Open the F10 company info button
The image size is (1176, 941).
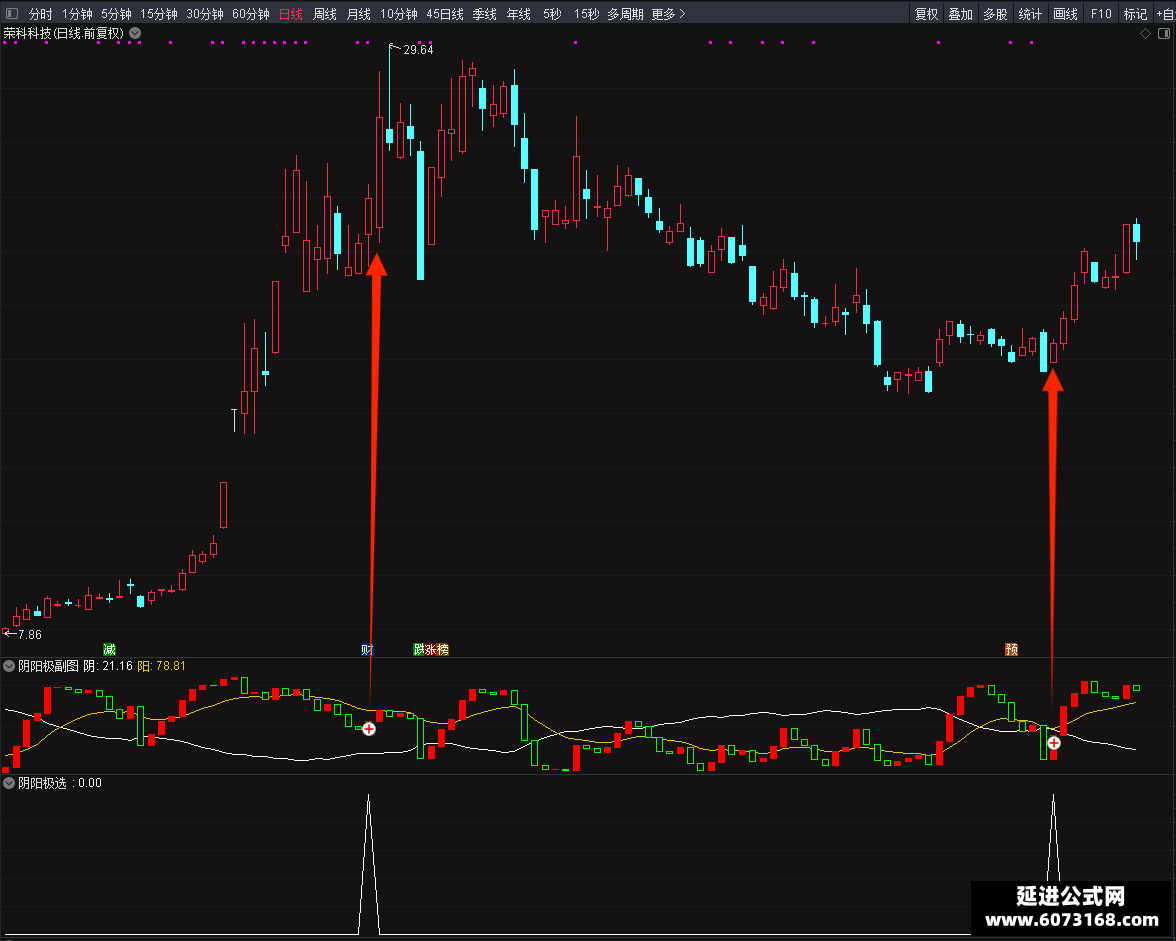1101,13
